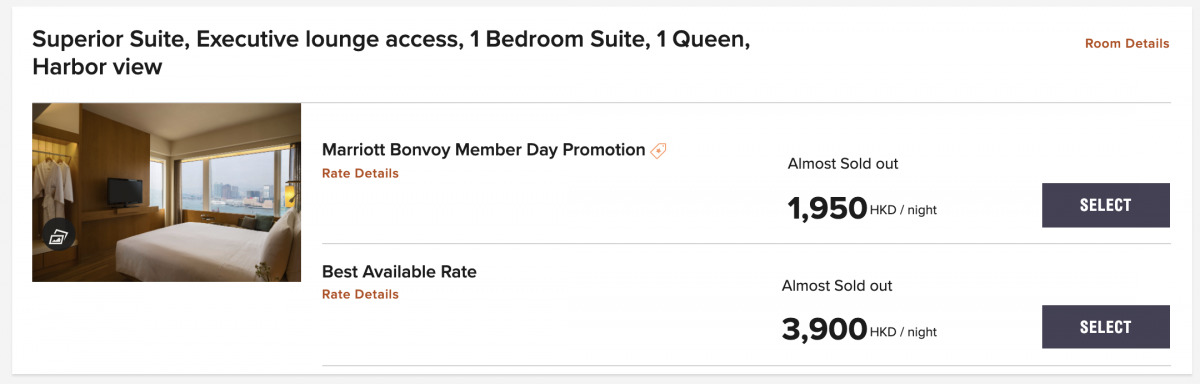1200x384 pixels.
Task: Click Almost Sold out above the 3,900 price
Action: click(x=837, y=286)
